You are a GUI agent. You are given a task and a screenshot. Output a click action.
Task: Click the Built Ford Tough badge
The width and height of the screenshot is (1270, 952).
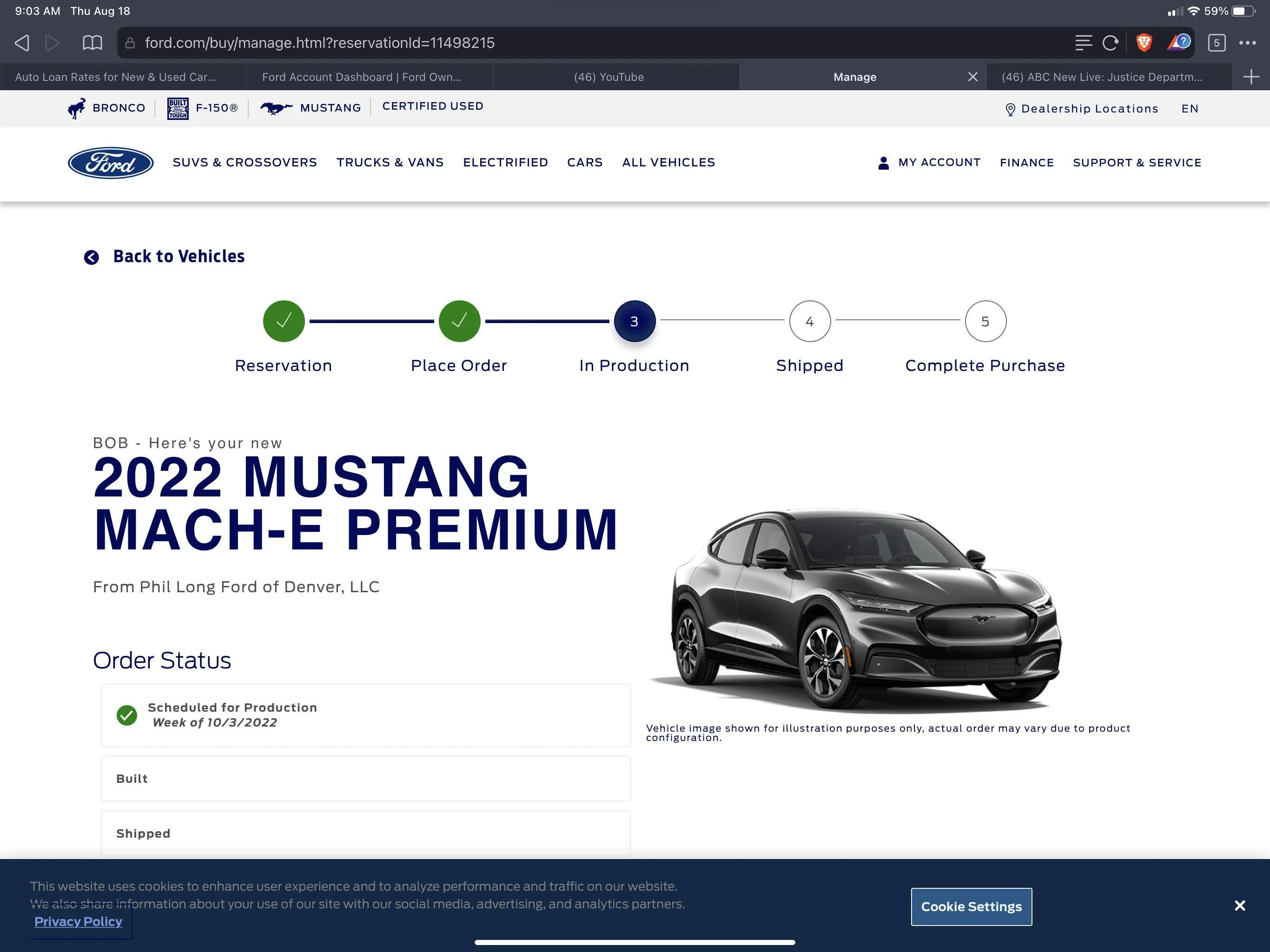point(178,108)
